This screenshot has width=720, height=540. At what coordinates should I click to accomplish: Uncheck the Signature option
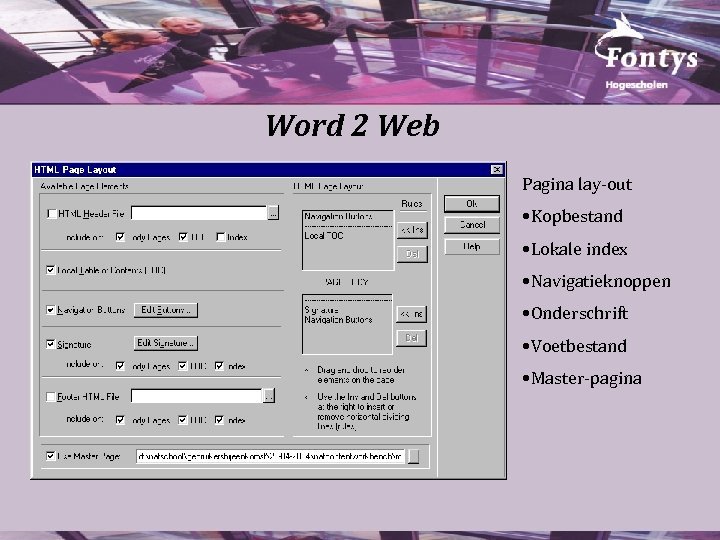(x=51, y=344)
